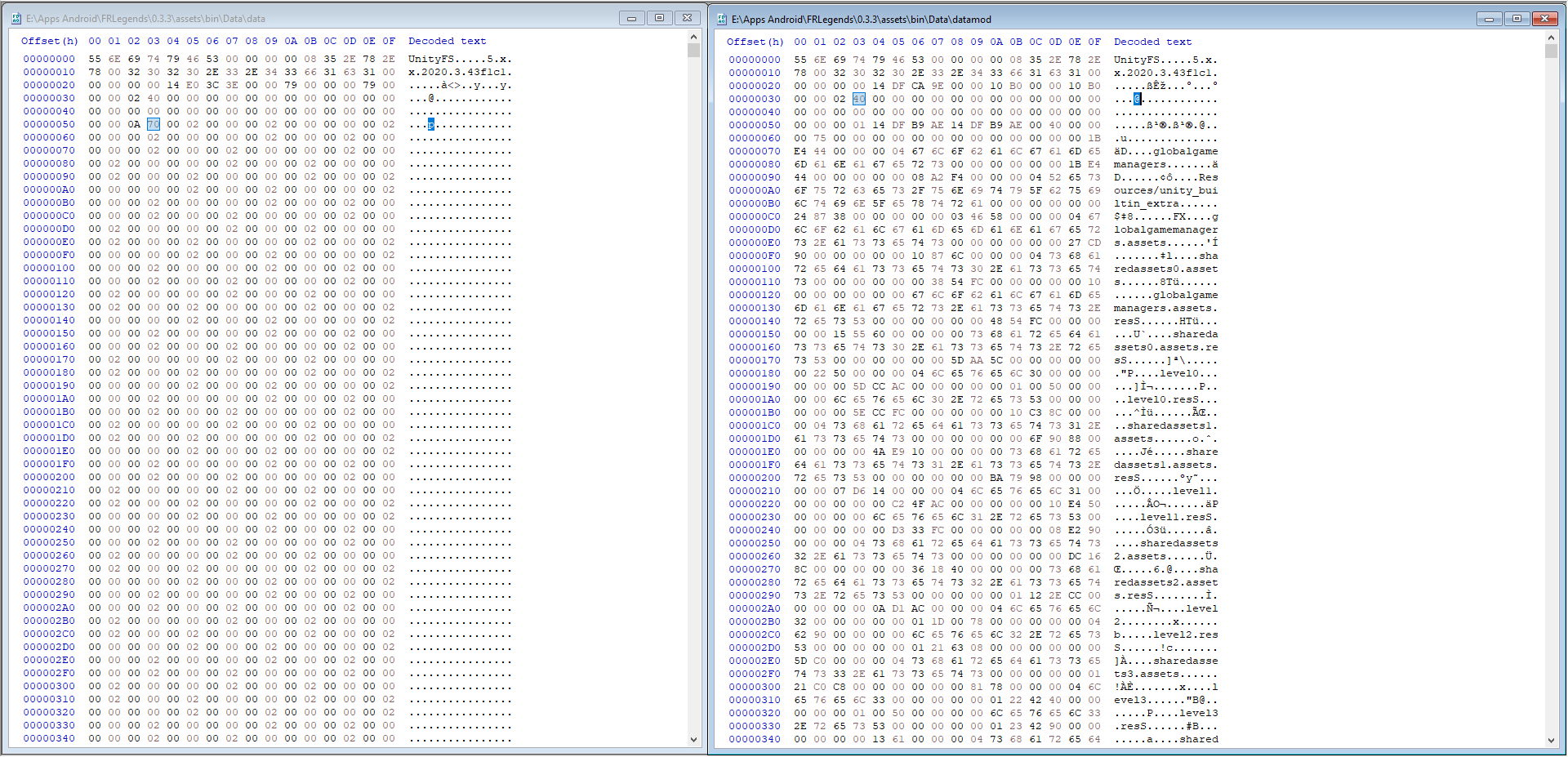This screenshot has height=757, width=1568.
Task: Click the scroll-up arrow in the data window
Action: pos(693,35)
